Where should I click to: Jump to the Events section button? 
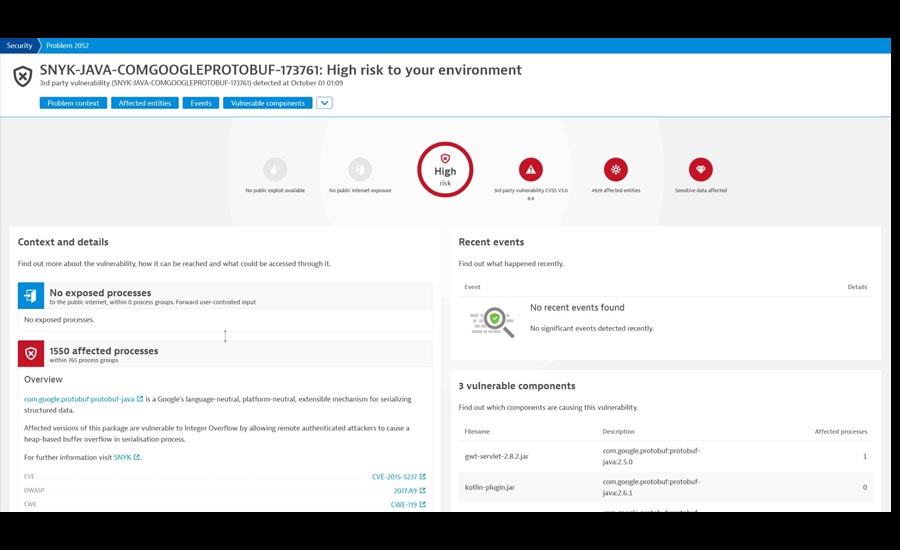[201, 103]
